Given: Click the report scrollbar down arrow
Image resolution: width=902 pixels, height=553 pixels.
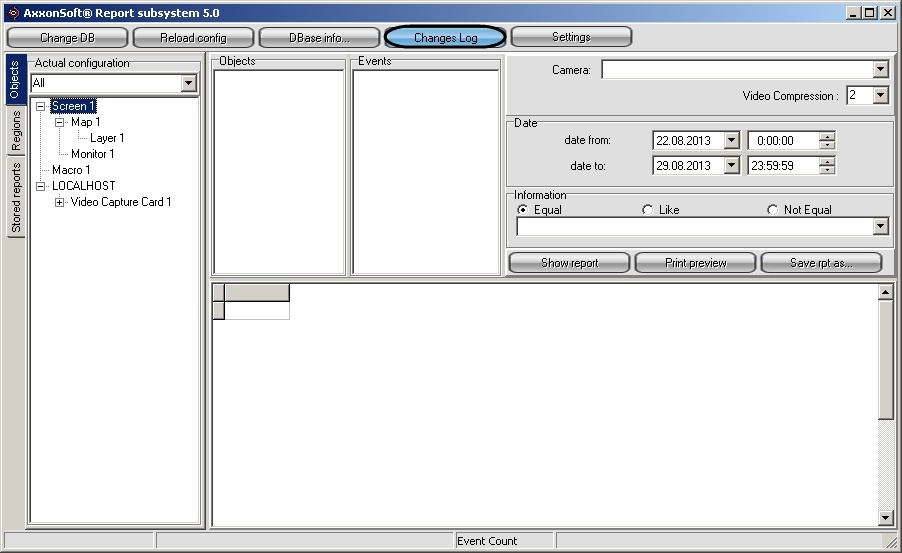Looking at the screenshot, I should tap(885, 518).
